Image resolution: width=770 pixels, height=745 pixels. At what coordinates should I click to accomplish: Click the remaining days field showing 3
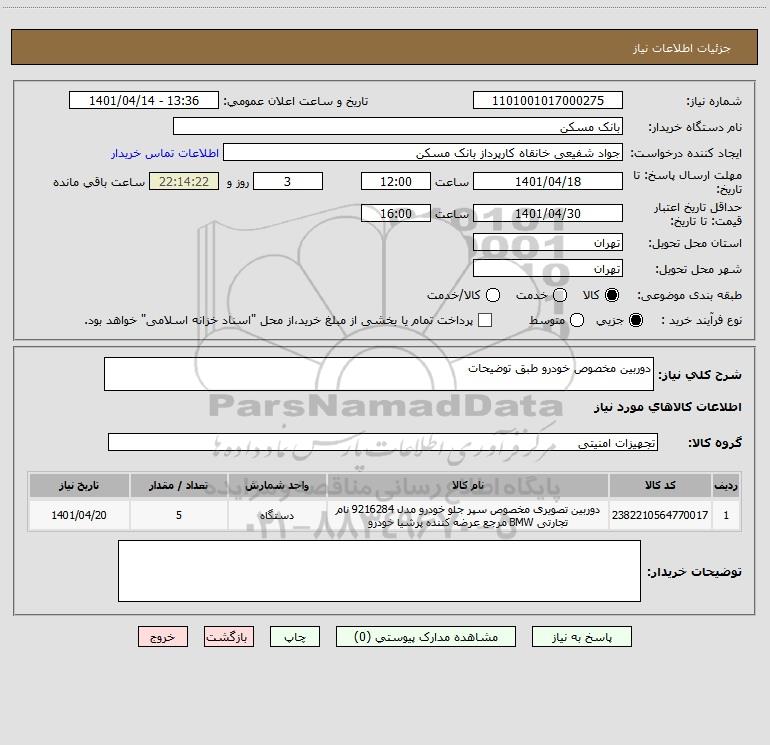coord(288,181)
